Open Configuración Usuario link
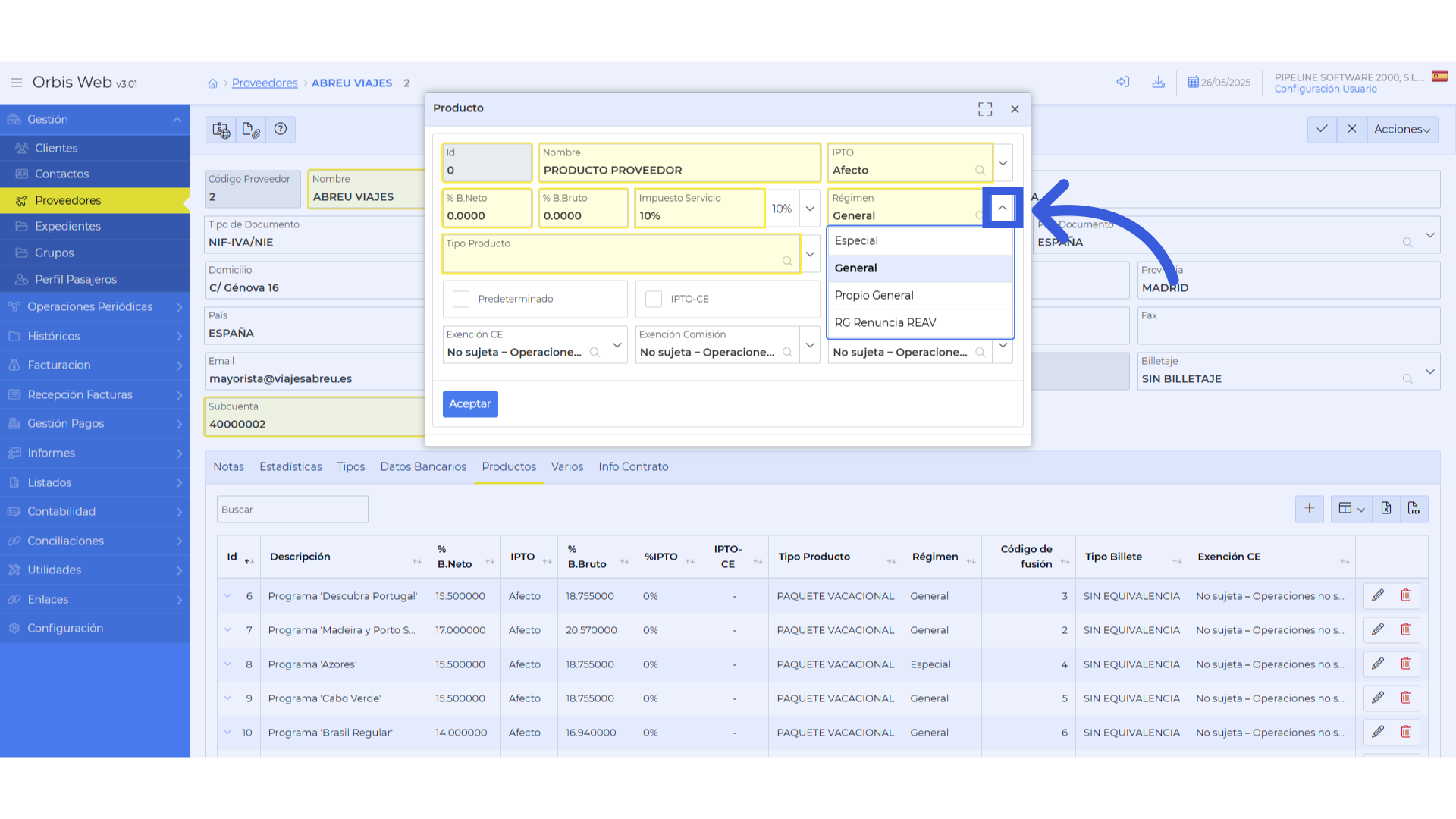 [x=1326, y=89]
